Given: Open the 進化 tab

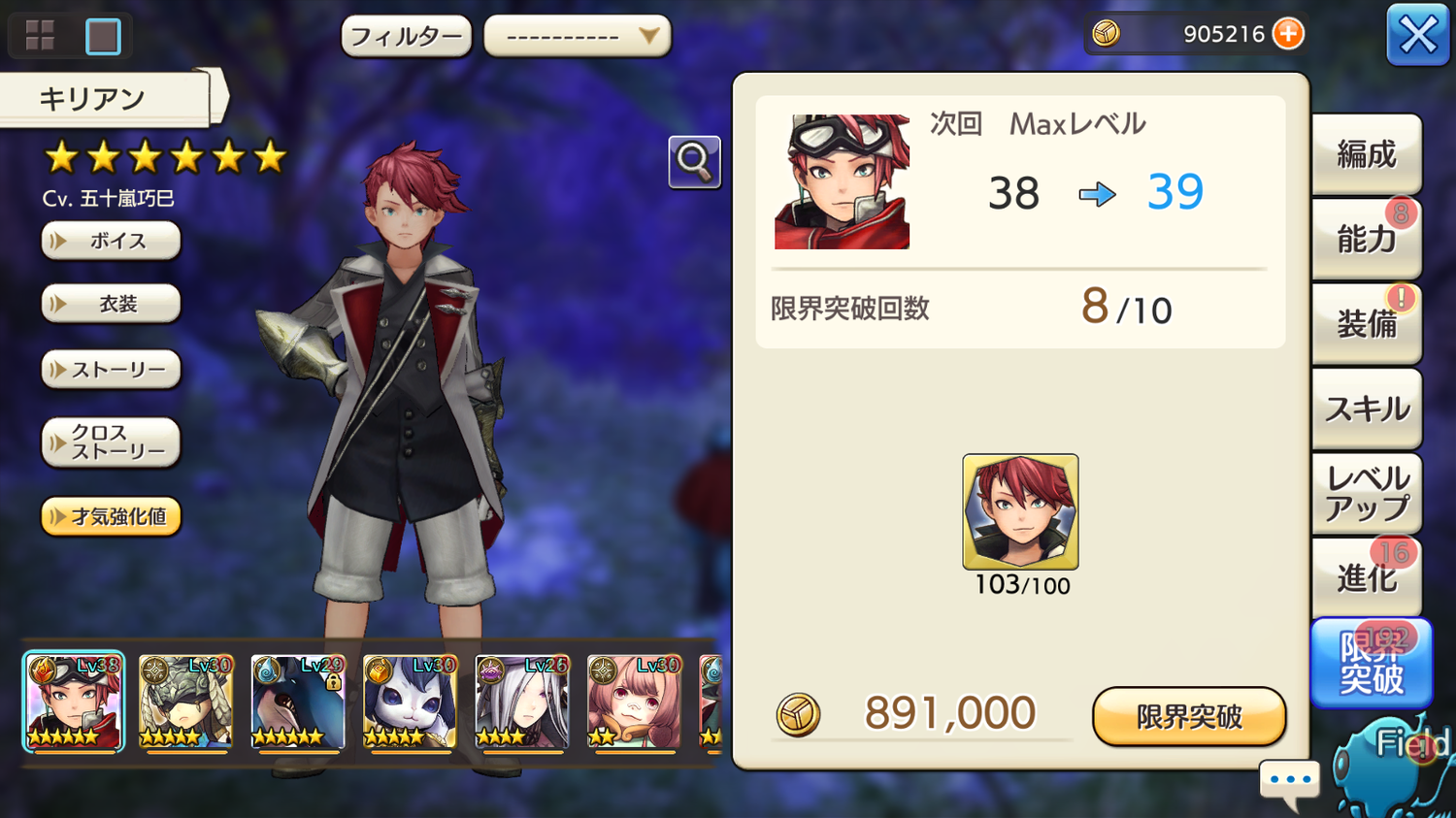Looking at the screenshot, I should (1366, 577).
